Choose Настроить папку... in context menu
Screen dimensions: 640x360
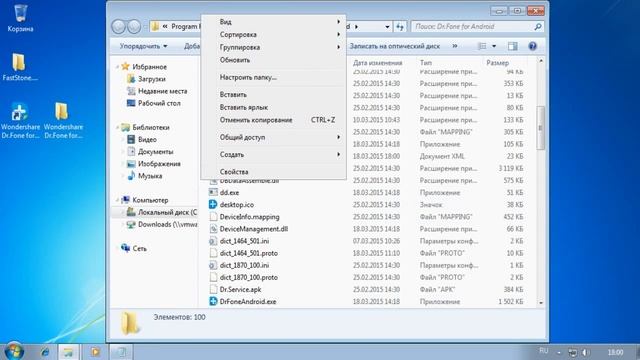click(273, 77)
